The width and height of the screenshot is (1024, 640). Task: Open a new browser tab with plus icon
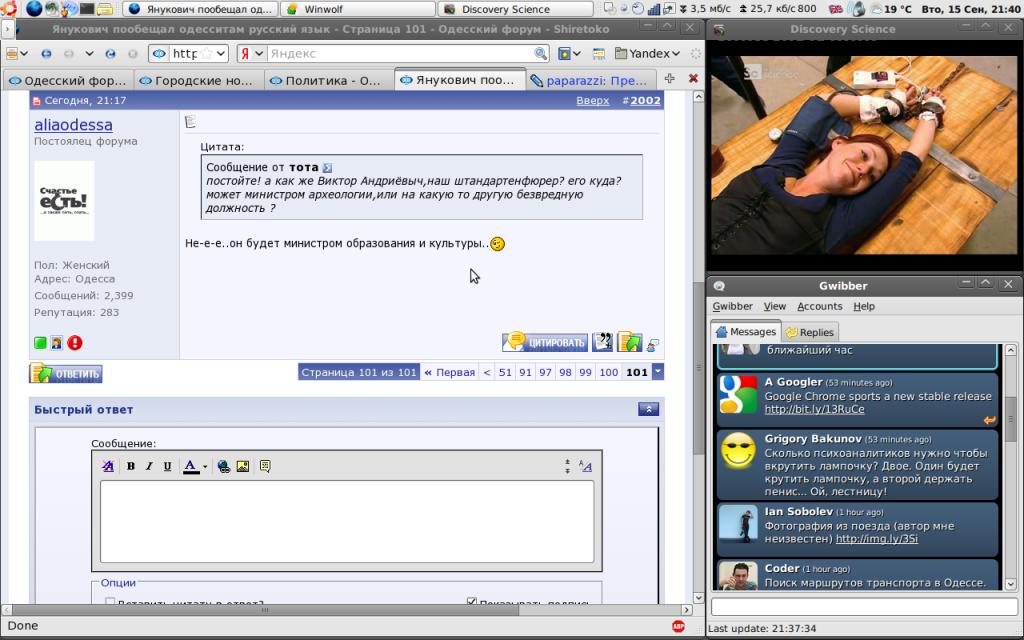pos(669,78)
